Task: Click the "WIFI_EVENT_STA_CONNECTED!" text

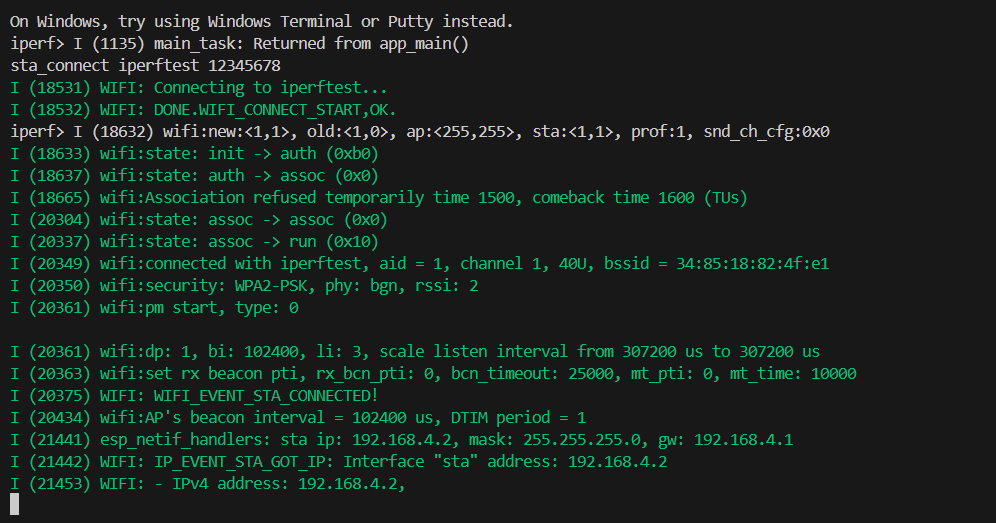Action: pyautogui.click(x=261, y=396)
